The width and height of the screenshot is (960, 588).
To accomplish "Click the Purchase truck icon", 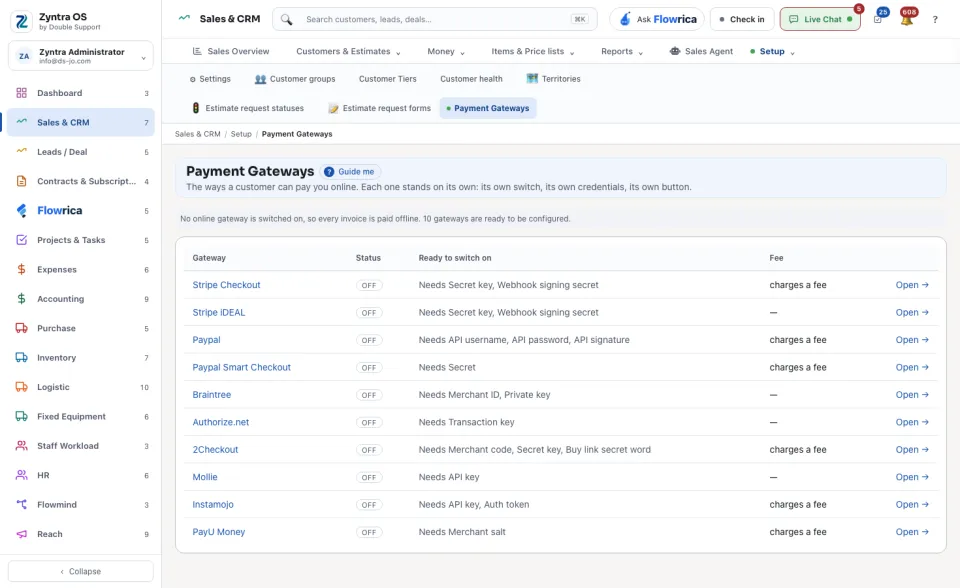I will 21,328.
